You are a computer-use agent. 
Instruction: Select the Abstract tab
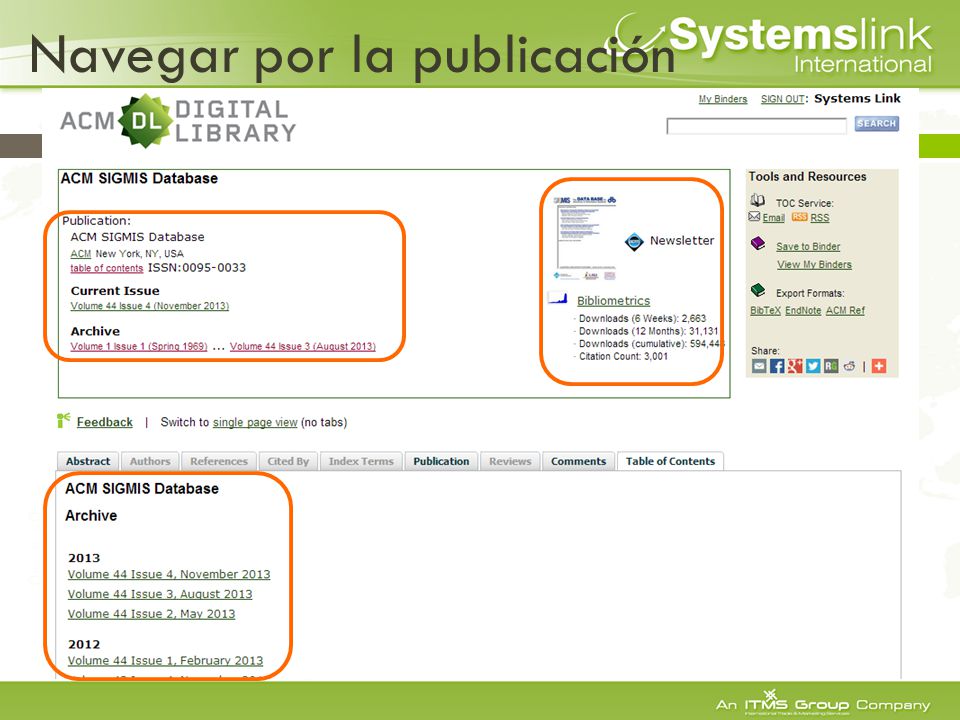coord(88,461)
